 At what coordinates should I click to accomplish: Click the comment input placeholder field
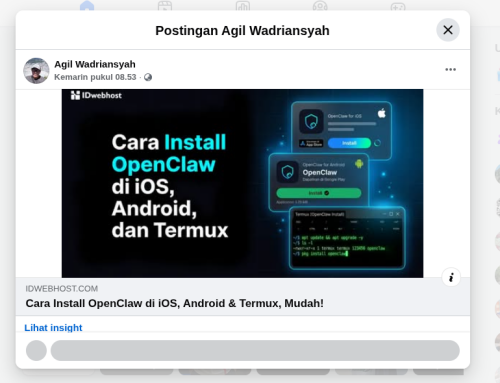255,350
